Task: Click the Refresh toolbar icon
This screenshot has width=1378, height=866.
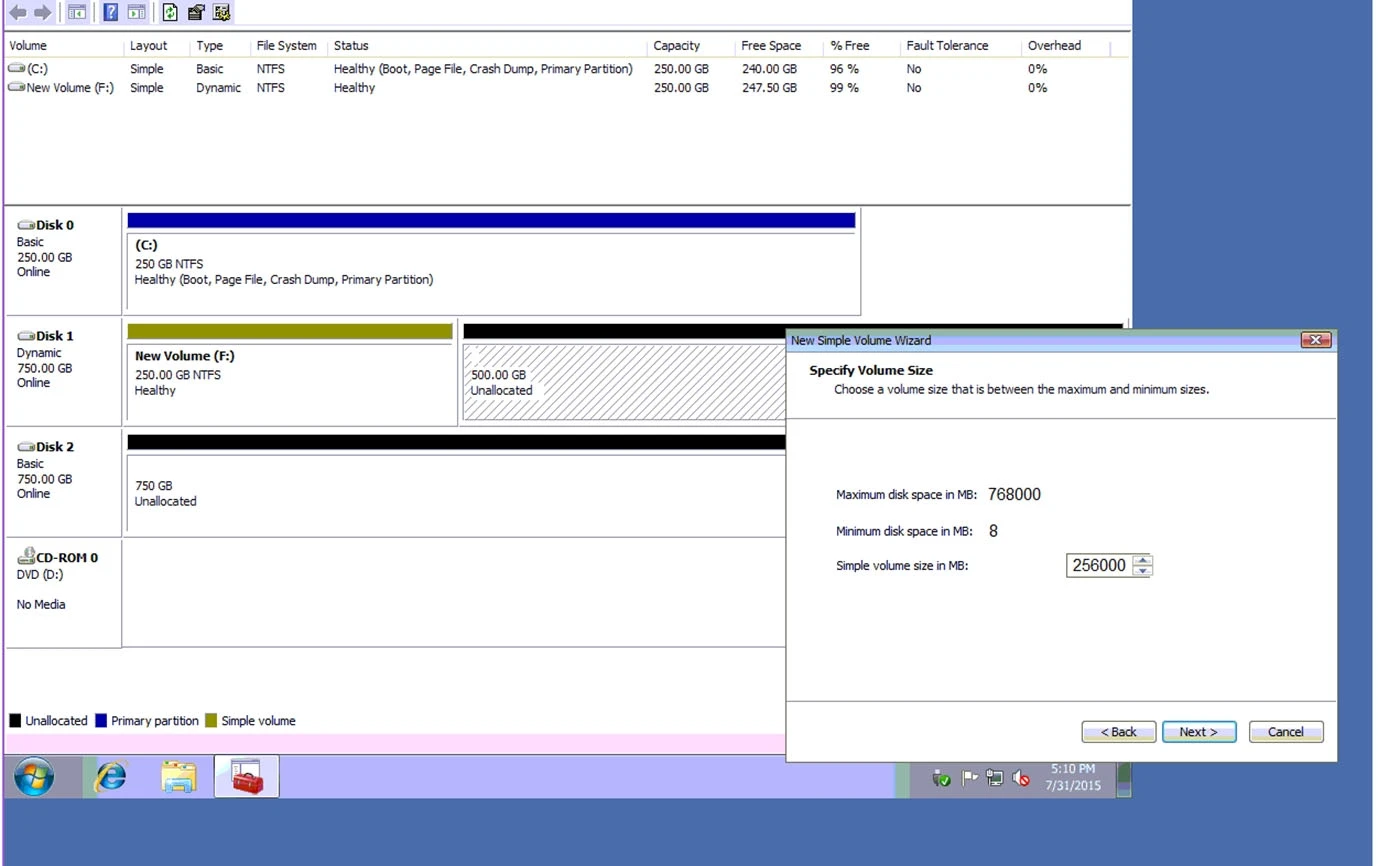Action: tap(170, 12)
